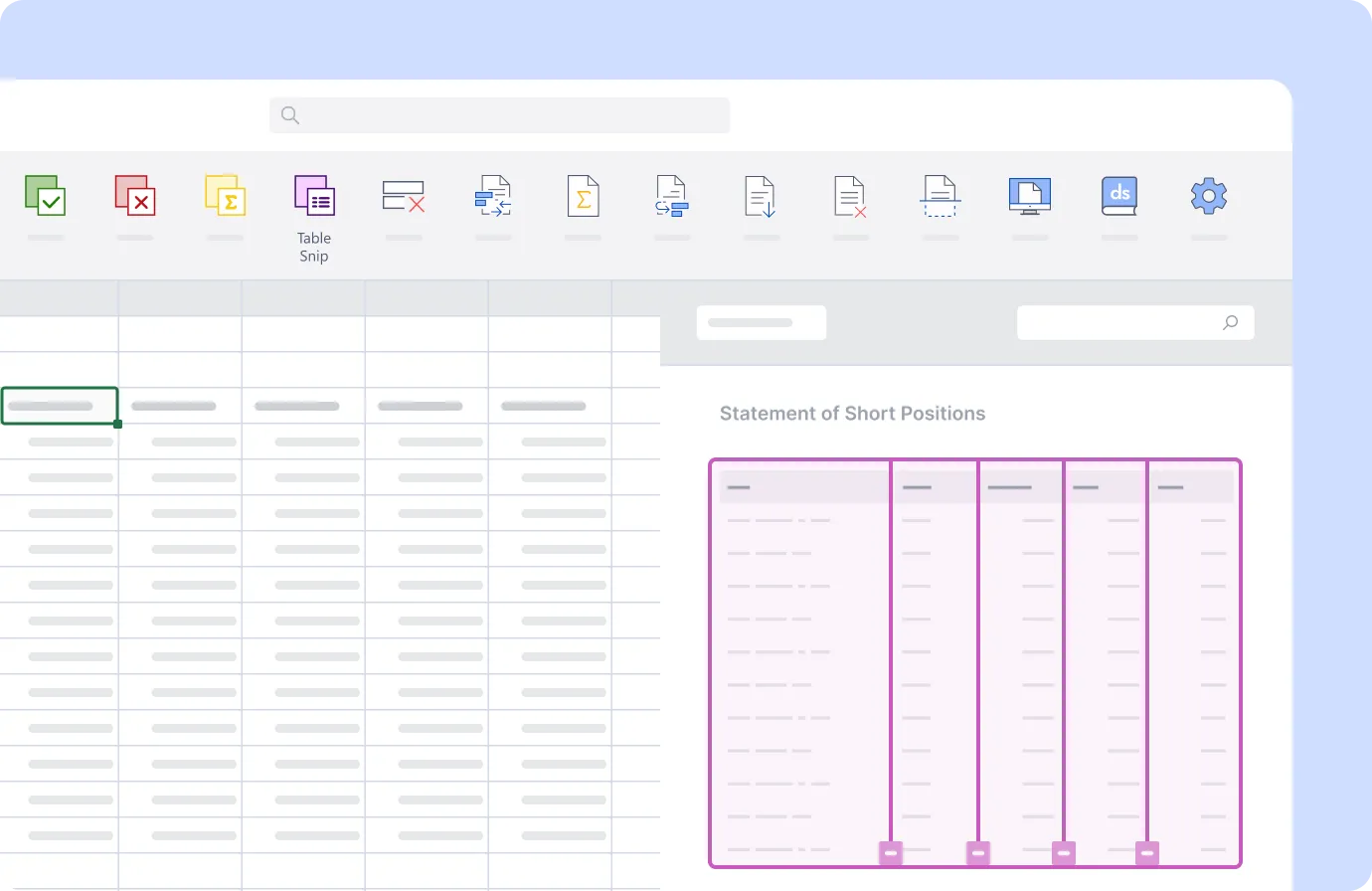
Task: Open the ds documentation book
Action: point(1118,196)
